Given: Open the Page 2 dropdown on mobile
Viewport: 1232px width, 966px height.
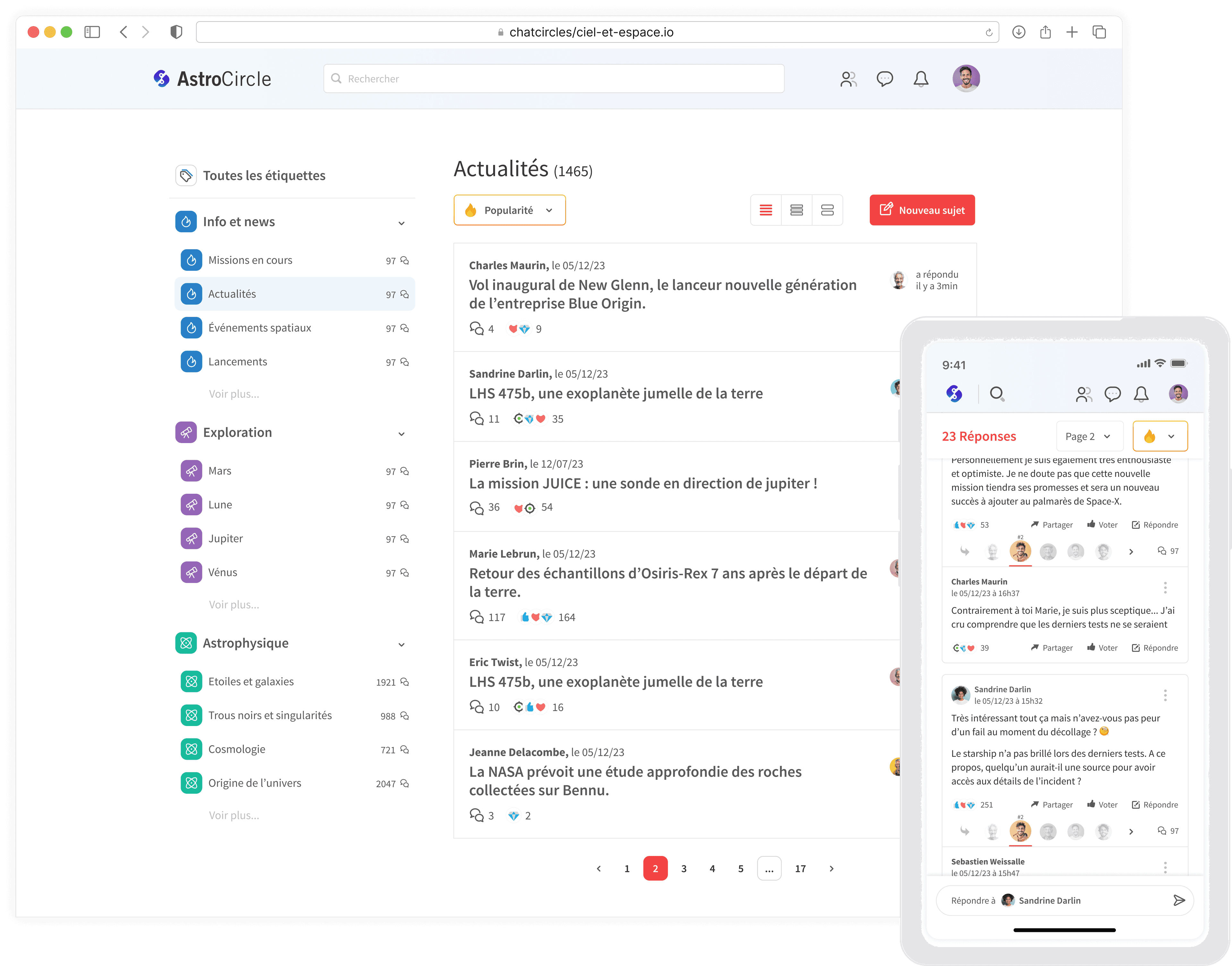Looking at the screenshot, I should [x=1088, y=436].
